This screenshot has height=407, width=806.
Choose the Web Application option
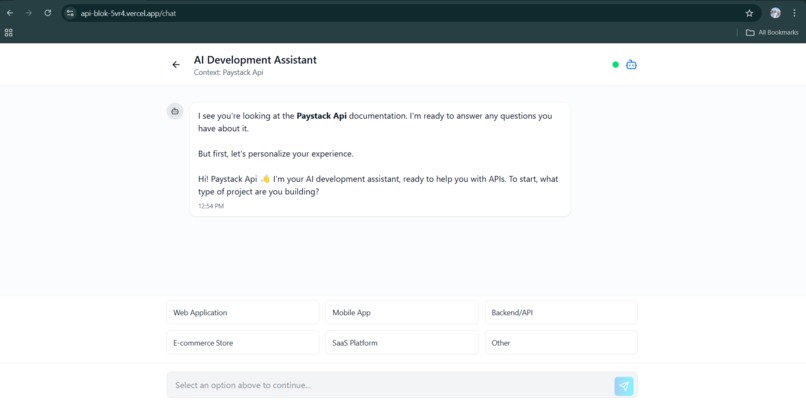(243, 312)
